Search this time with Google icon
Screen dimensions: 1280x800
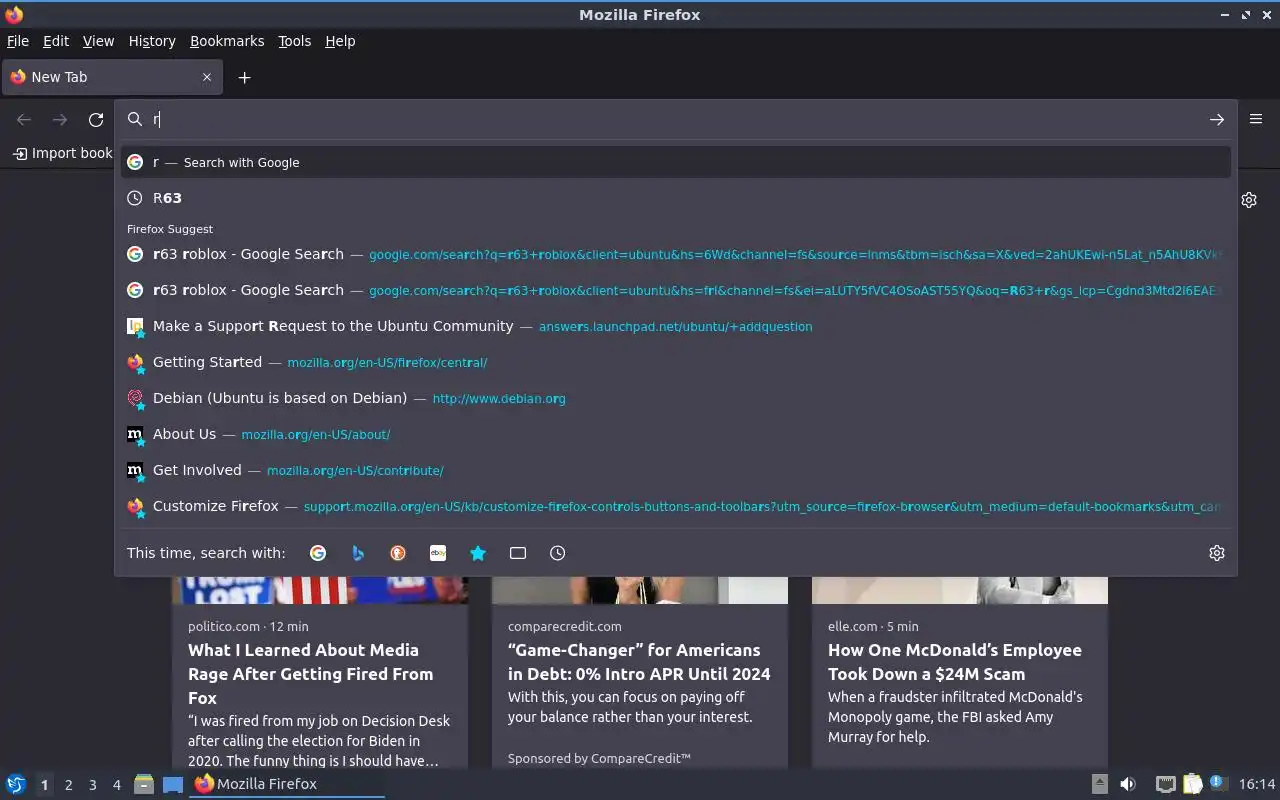(x=318, y=553)
